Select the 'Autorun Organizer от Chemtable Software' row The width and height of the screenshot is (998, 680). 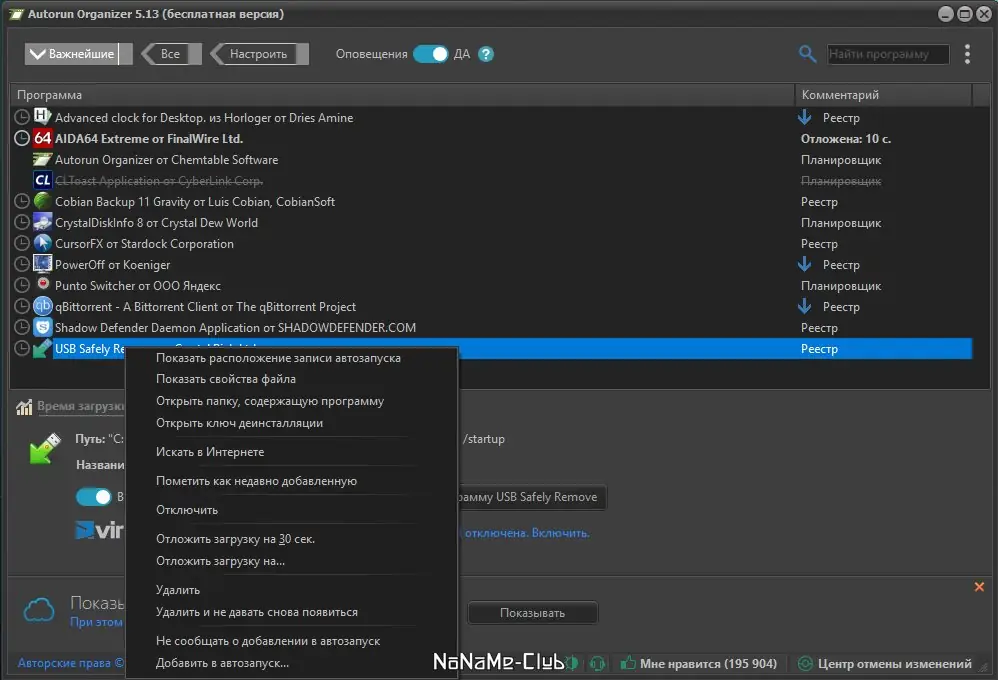[491, 160]
